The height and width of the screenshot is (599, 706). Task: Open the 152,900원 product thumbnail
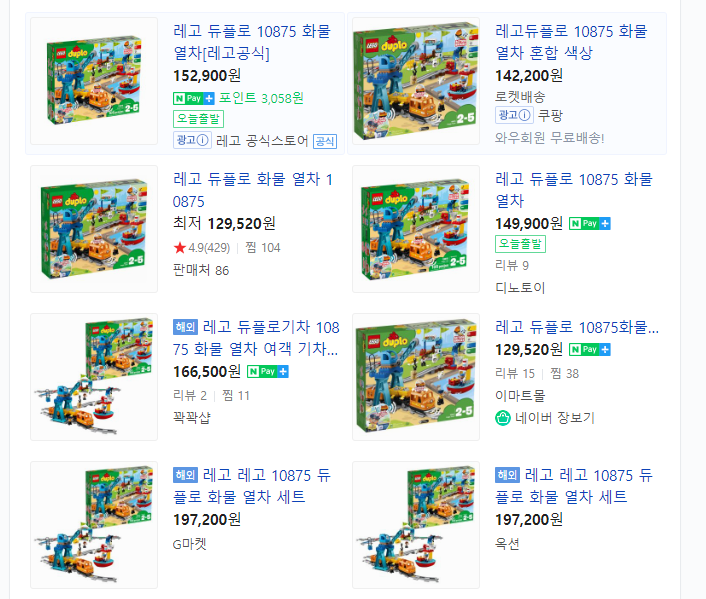(94, 81)
